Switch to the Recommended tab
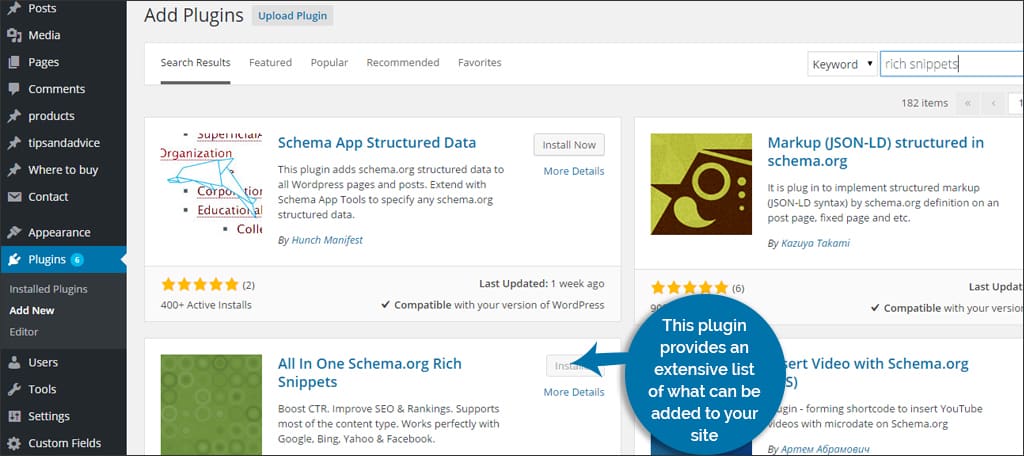The image size is (1024, 456). coord(403,63)
